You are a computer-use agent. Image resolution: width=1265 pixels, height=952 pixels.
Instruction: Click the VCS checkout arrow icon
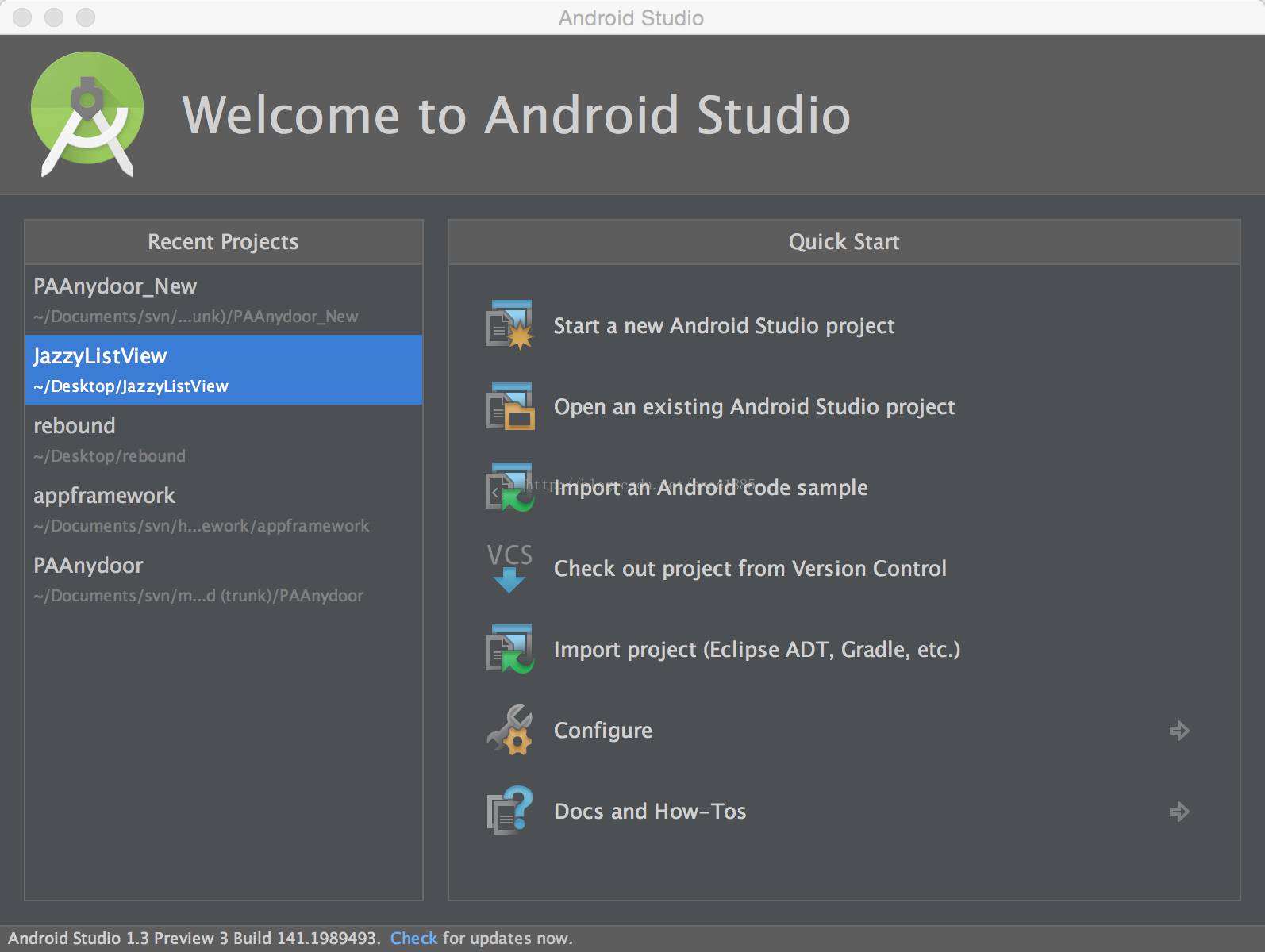509,568
